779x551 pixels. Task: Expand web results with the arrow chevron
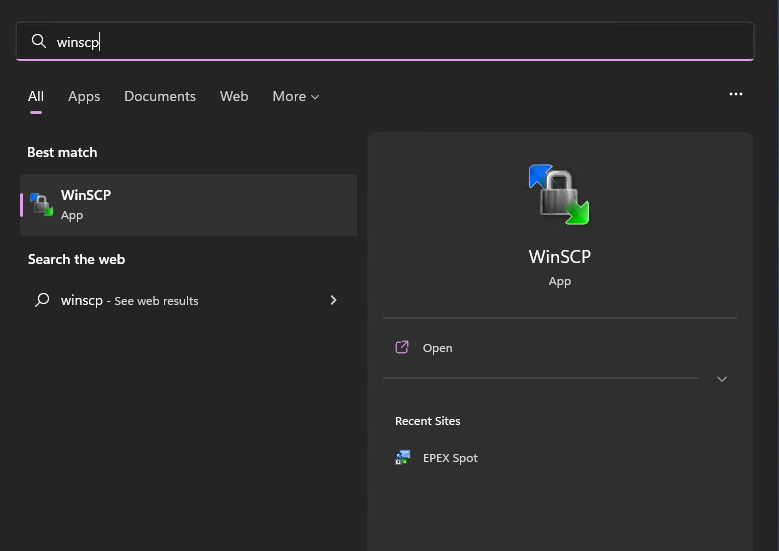click(333, 300)
